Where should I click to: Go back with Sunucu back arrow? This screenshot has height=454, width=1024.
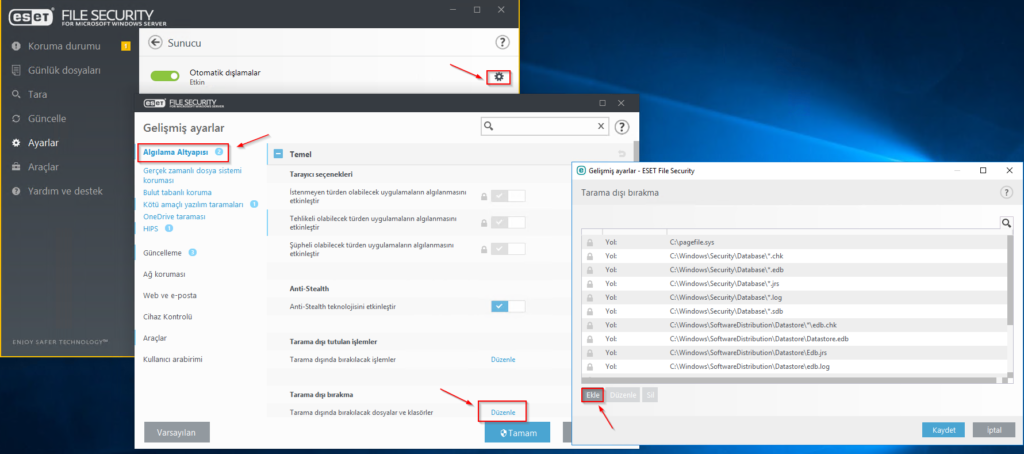(x=155, y=42)
